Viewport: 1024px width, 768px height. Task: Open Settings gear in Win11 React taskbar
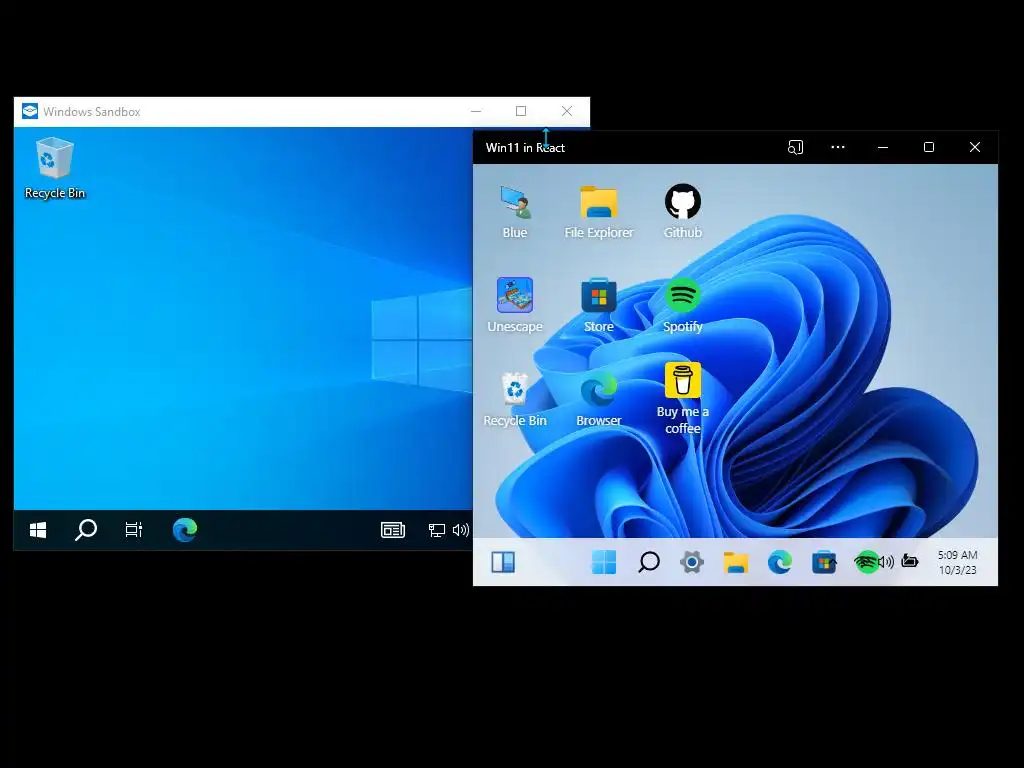tap(692, 562)
